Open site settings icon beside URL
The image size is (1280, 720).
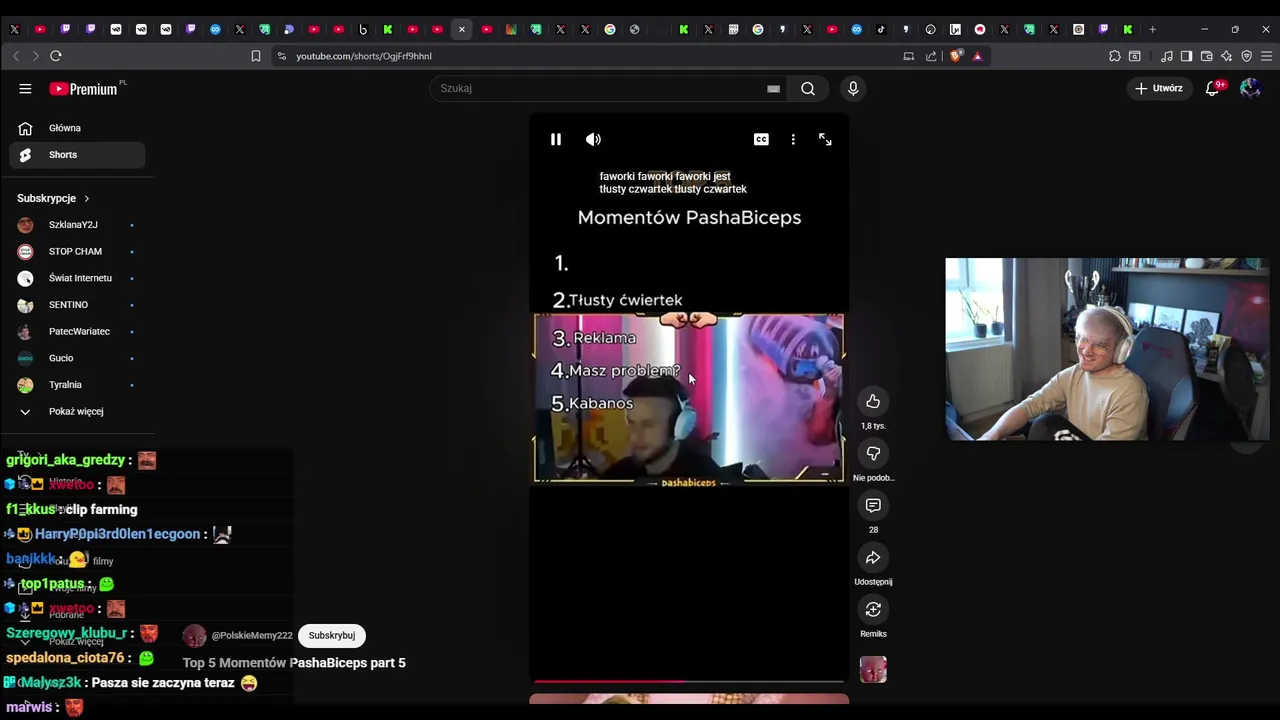click(282, 56)
